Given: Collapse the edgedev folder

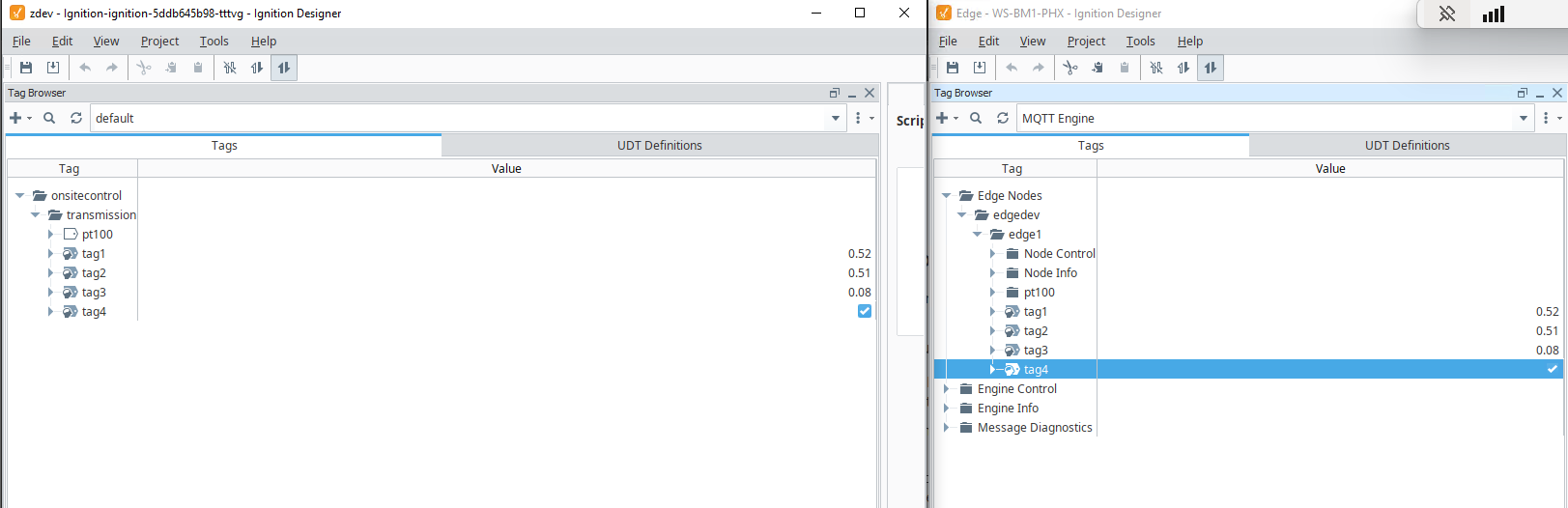Looking at the screenshot, I should [x=961, y=214].
